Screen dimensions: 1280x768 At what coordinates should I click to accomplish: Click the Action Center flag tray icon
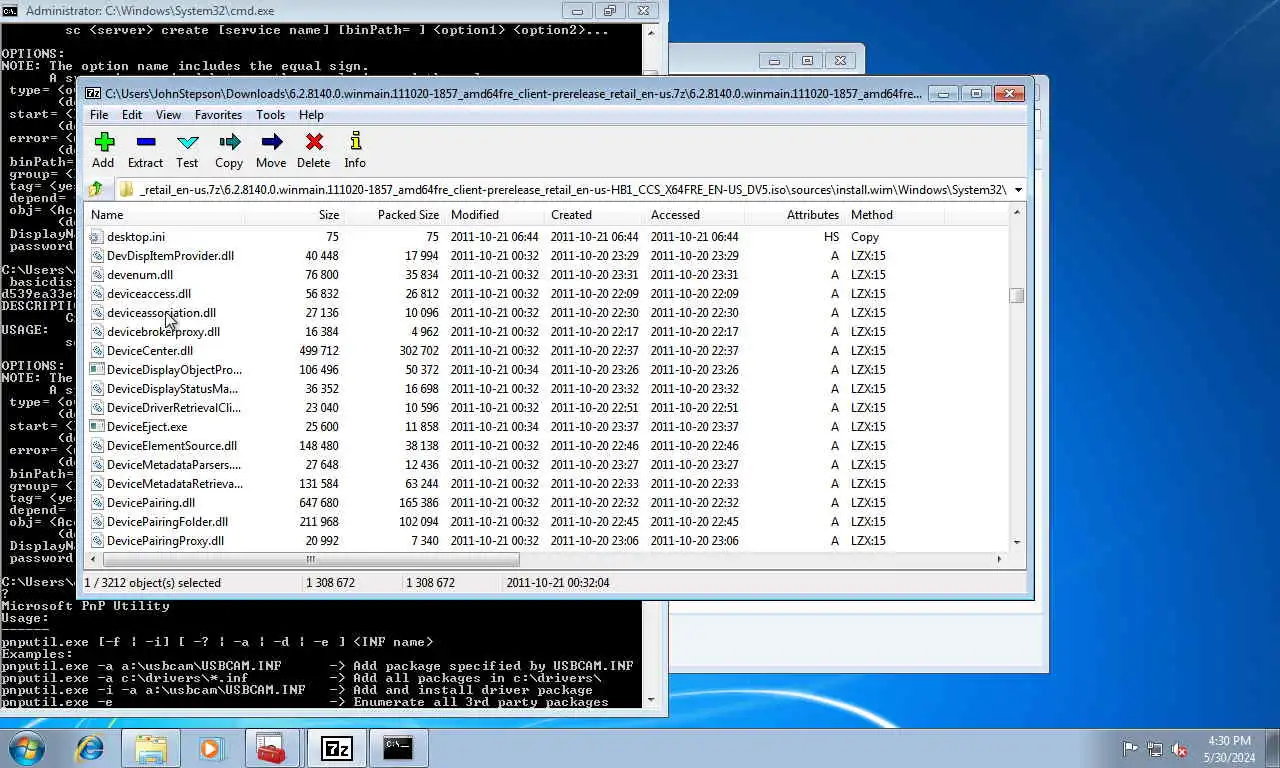tap(1130, 748)
